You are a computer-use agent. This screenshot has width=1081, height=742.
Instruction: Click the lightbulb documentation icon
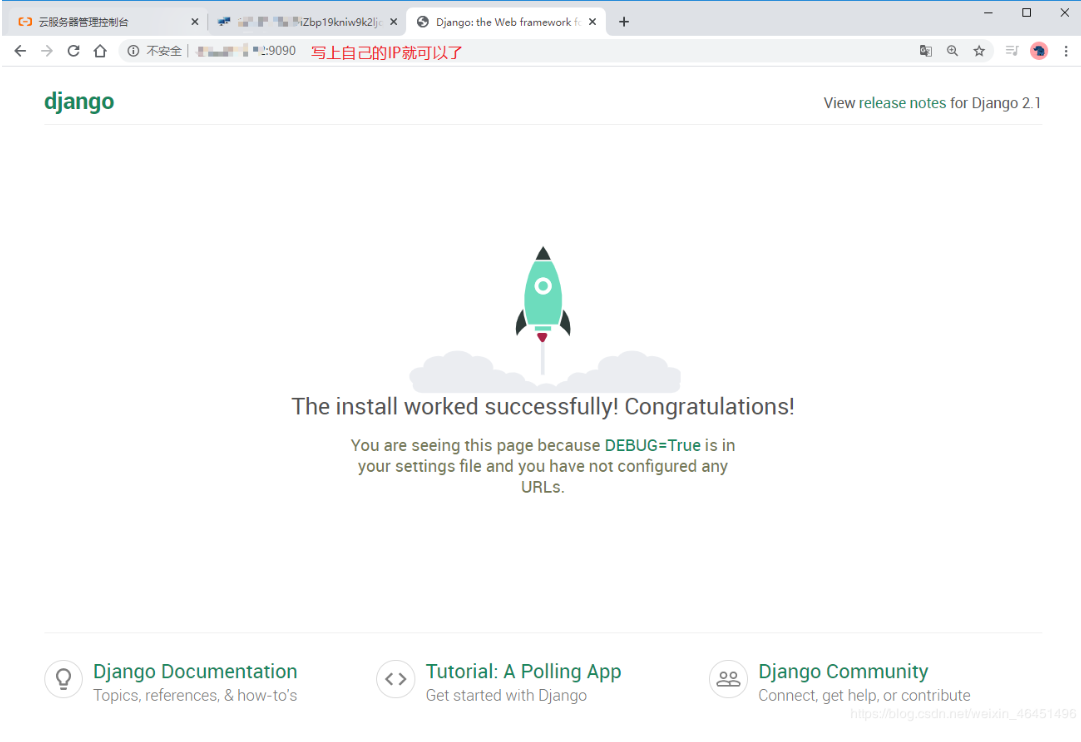click(x=63, y=679)
